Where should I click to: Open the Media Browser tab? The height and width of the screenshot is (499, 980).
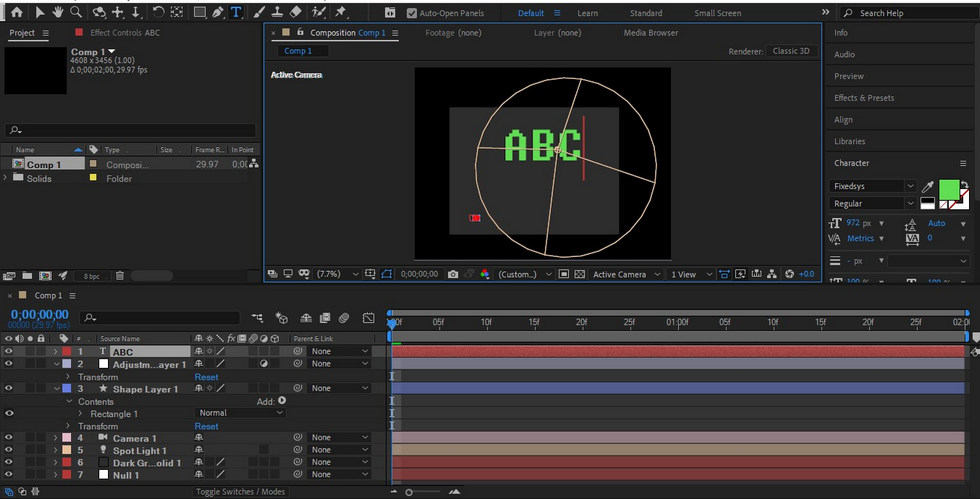click(651, 33)
